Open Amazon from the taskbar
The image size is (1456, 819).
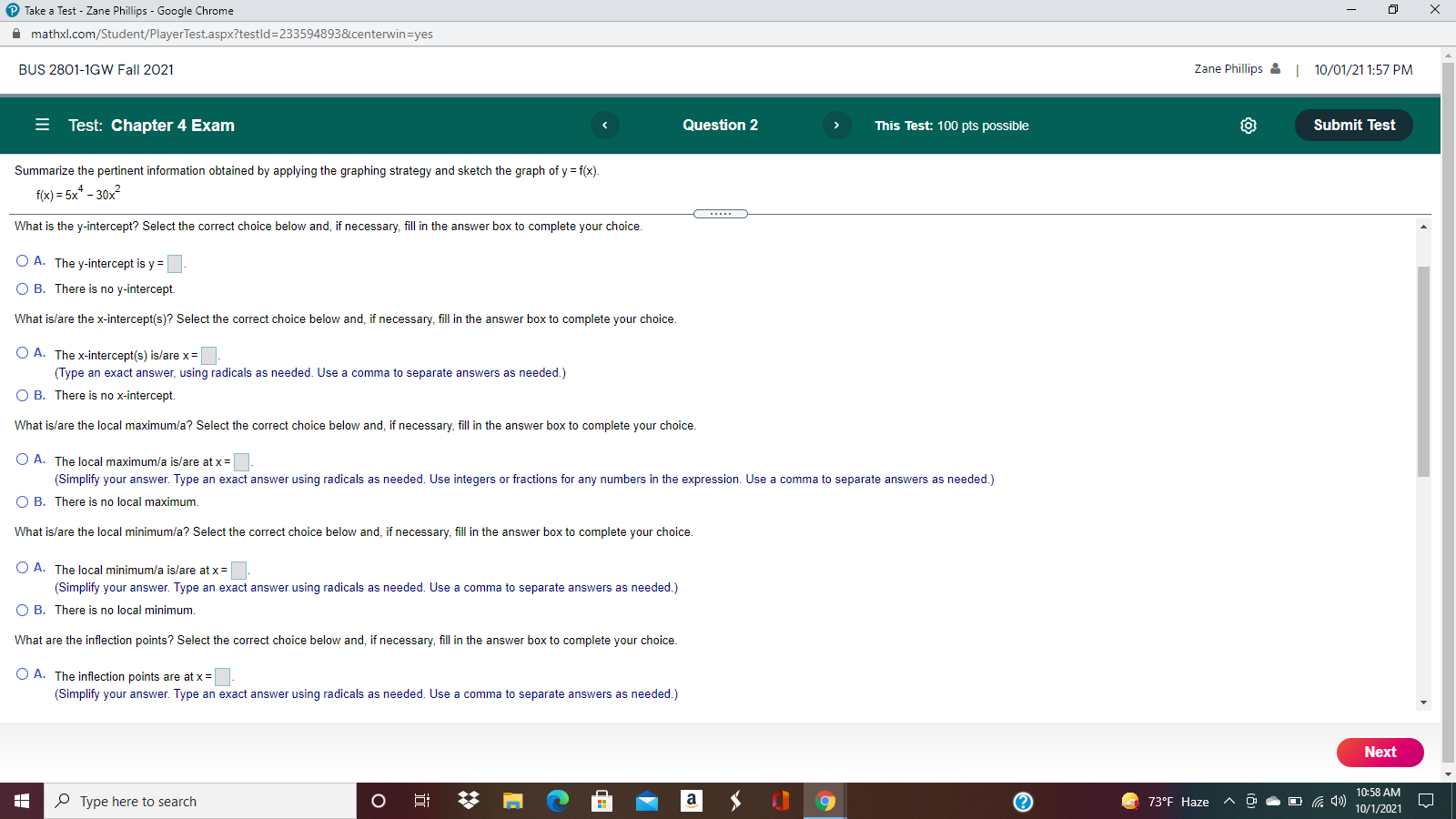pos(692,801)
